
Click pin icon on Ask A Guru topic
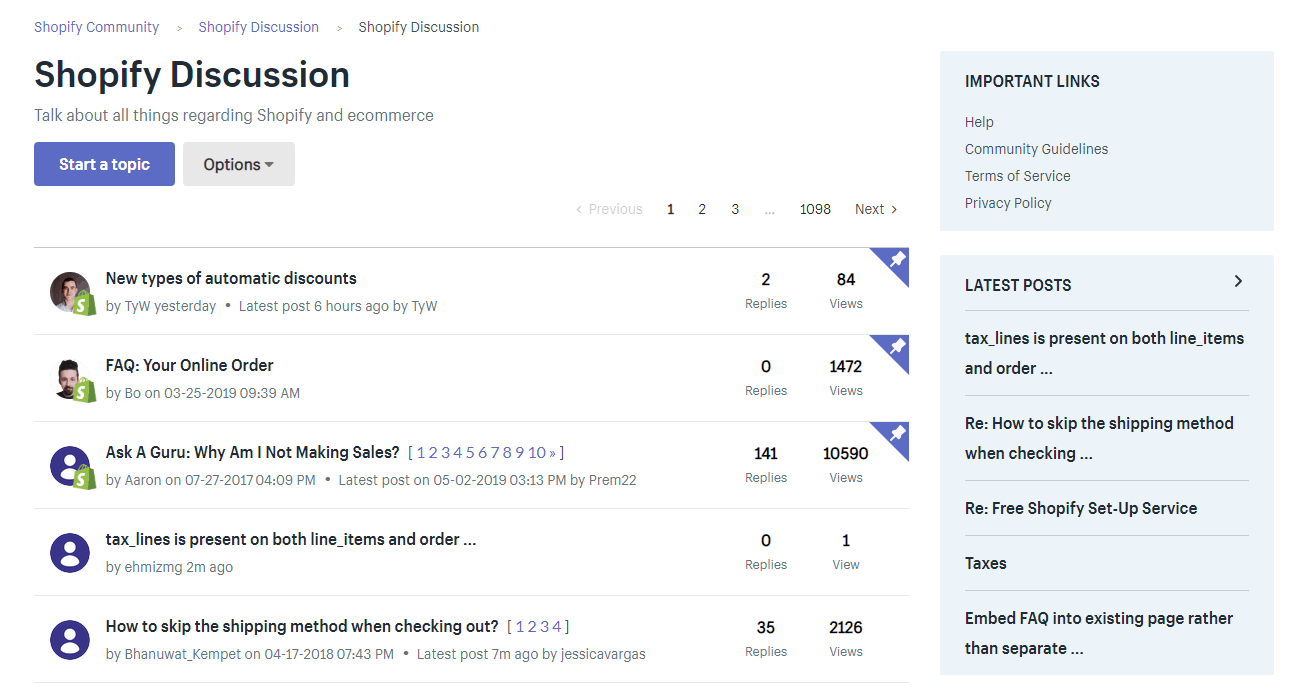tap(897, 434)
